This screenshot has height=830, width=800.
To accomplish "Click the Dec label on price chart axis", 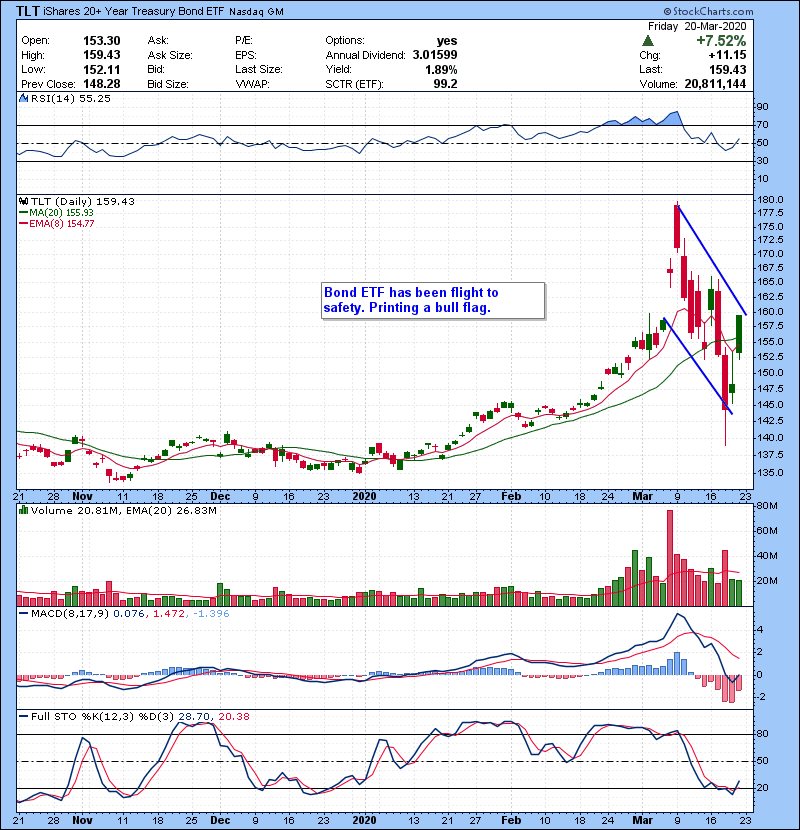I will tap(220, 497).
